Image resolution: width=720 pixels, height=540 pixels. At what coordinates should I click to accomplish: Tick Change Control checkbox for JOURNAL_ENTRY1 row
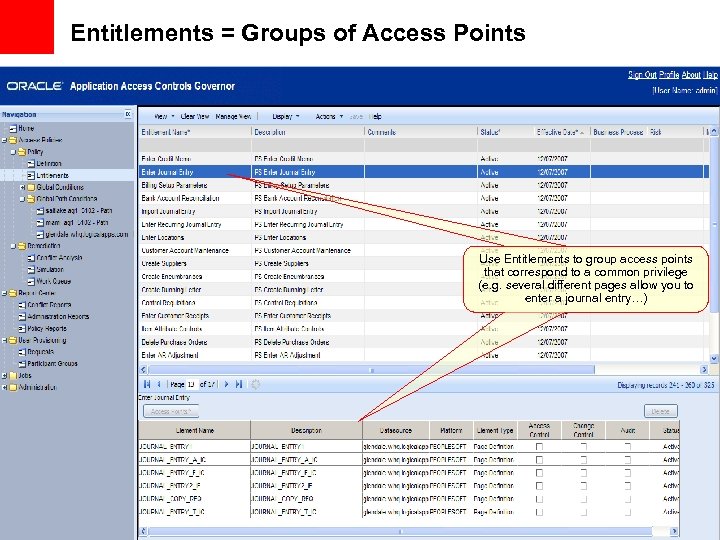(x=584, y=446)
